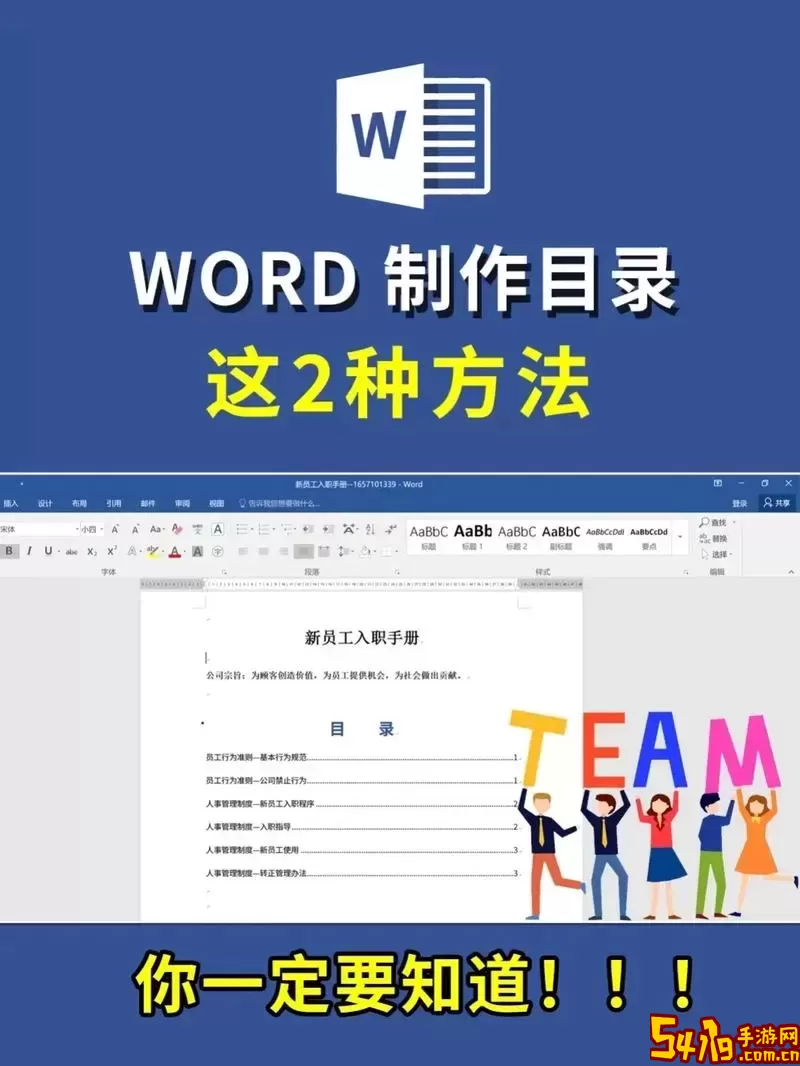The height and width of the screenshot is (1066, 800).
Task: Apply Strikethrough (abc) formatting
Action: 71,552
